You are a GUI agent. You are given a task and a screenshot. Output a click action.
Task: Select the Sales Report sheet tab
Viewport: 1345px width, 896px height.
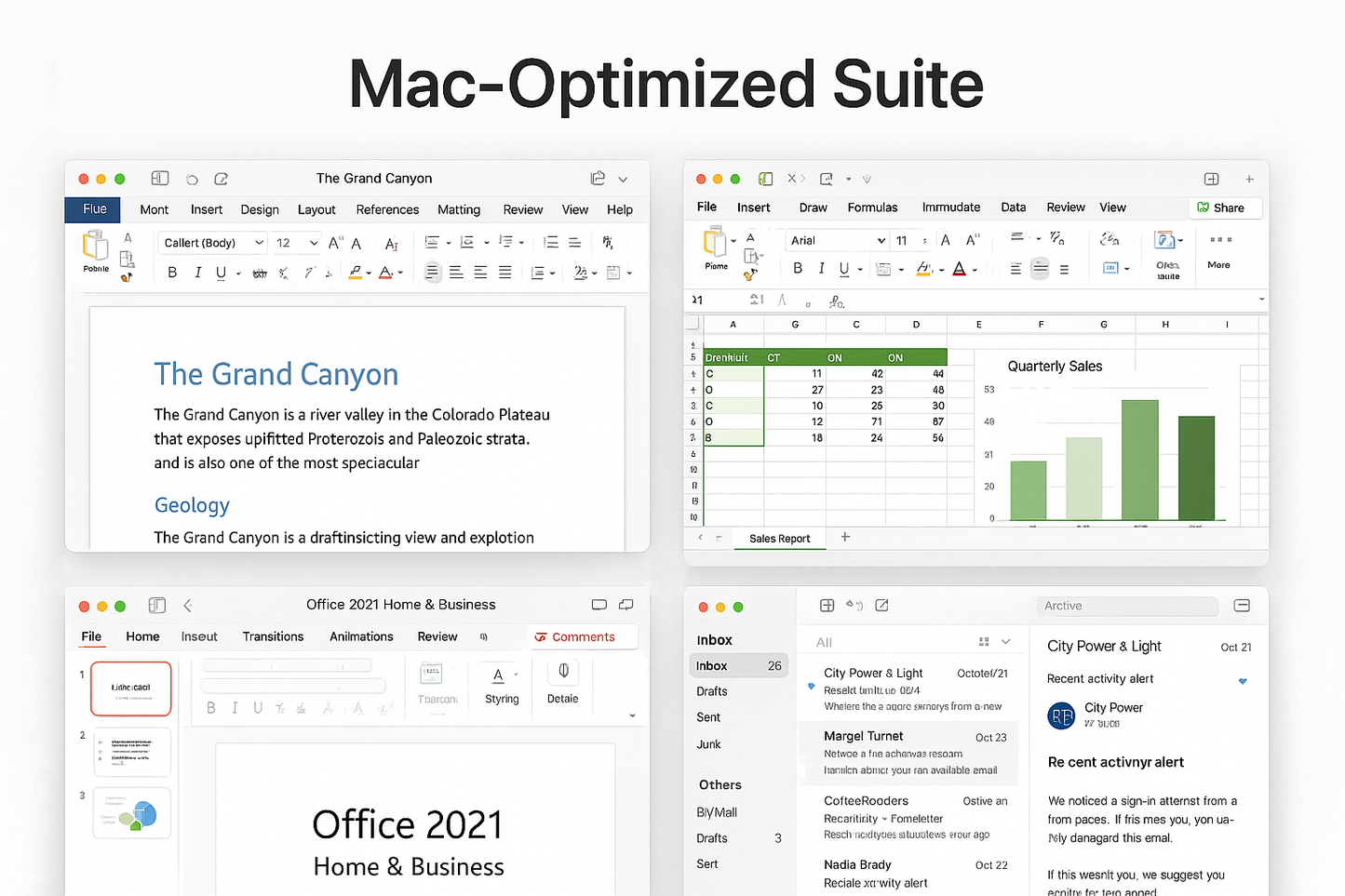[x=780, y=539]
